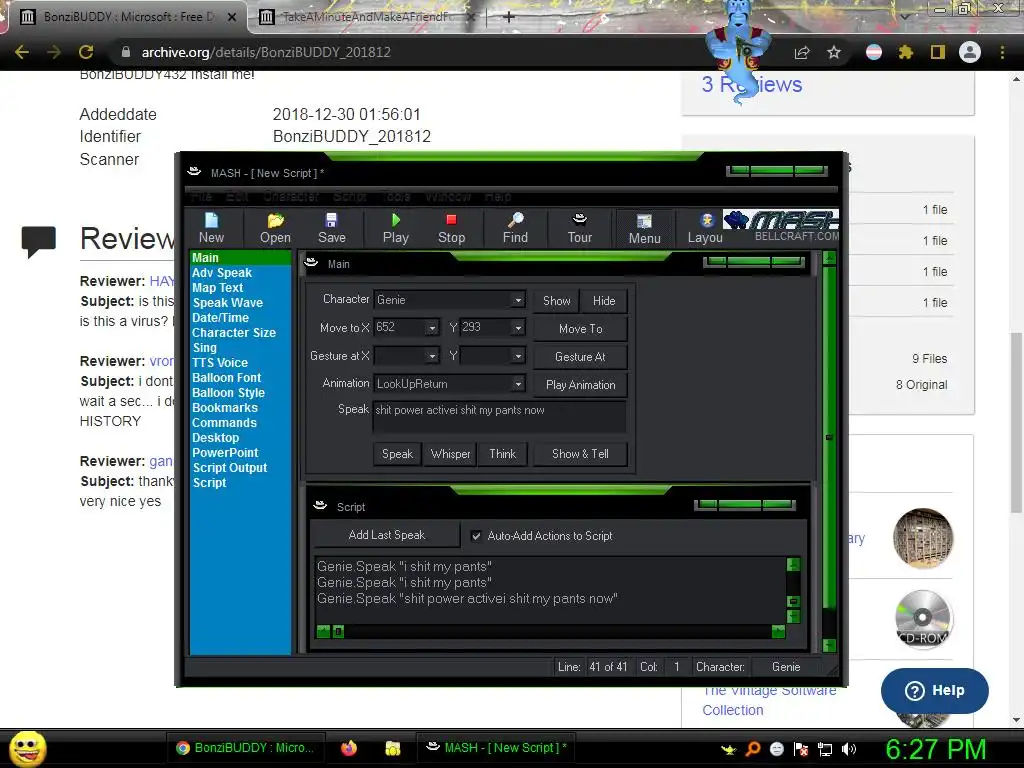This screenshot has width=1024, height=768.
Task: Open the file explorer taskbar icon
Action: pyautogui.click(x=392, y=748)
